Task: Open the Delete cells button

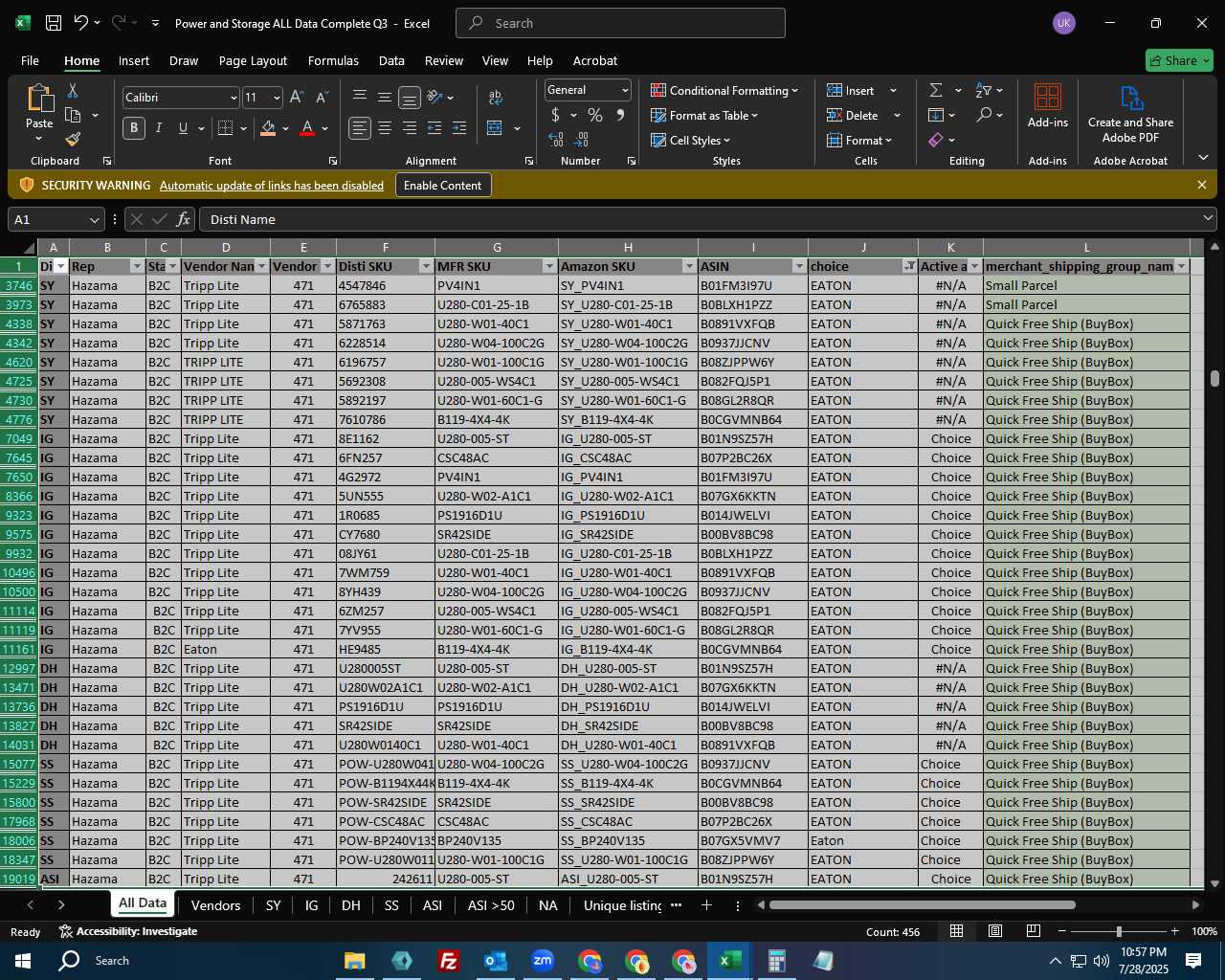Action: click(x=852, y=115)
